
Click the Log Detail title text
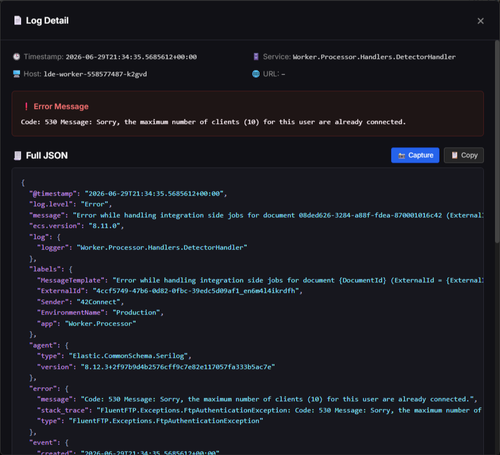point(47,21)
